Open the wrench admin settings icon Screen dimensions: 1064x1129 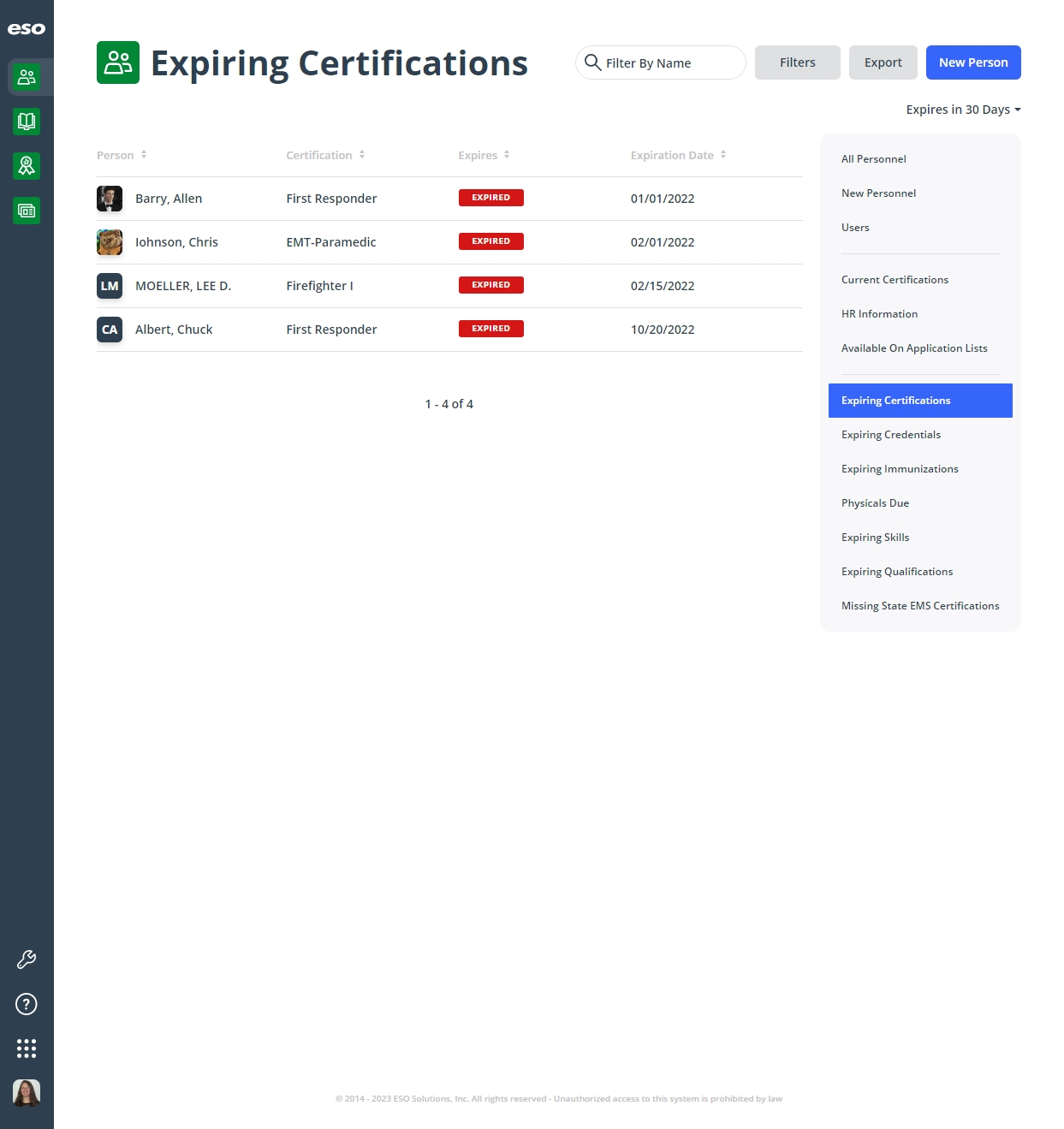coord(27,960)
